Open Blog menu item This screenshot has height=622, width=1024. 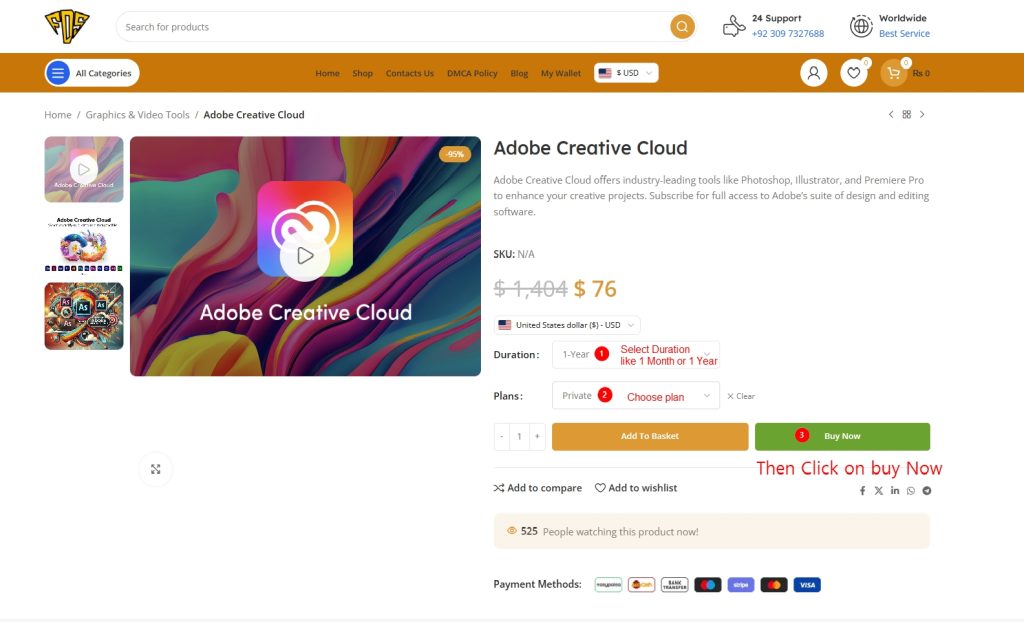(519, 73)
